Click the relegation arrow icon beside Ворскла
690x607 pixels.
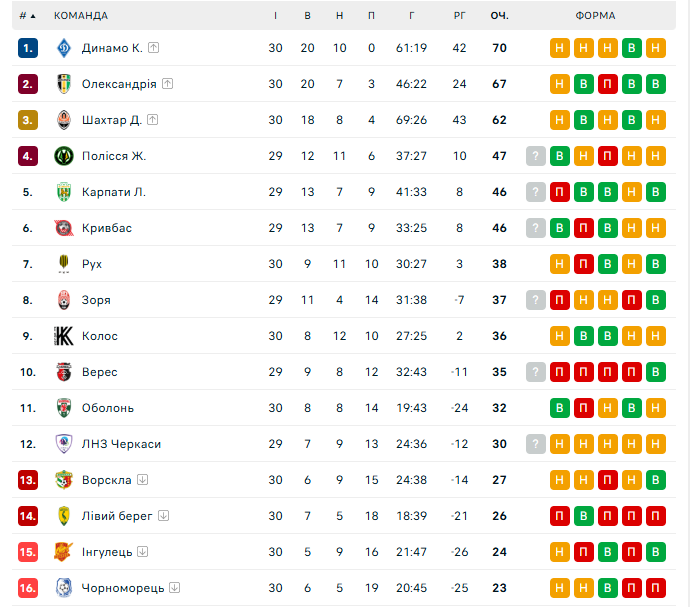click(143, 479)
